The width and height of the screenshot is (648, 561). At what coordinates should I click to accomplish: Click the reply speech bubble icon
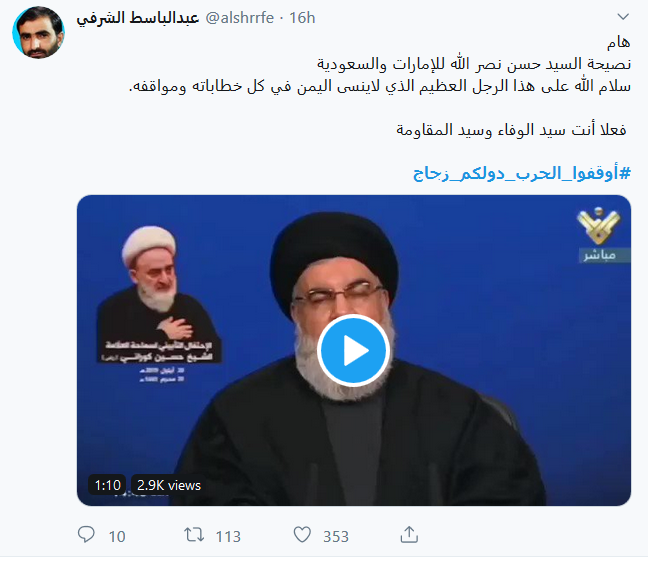tap(86, 534)
